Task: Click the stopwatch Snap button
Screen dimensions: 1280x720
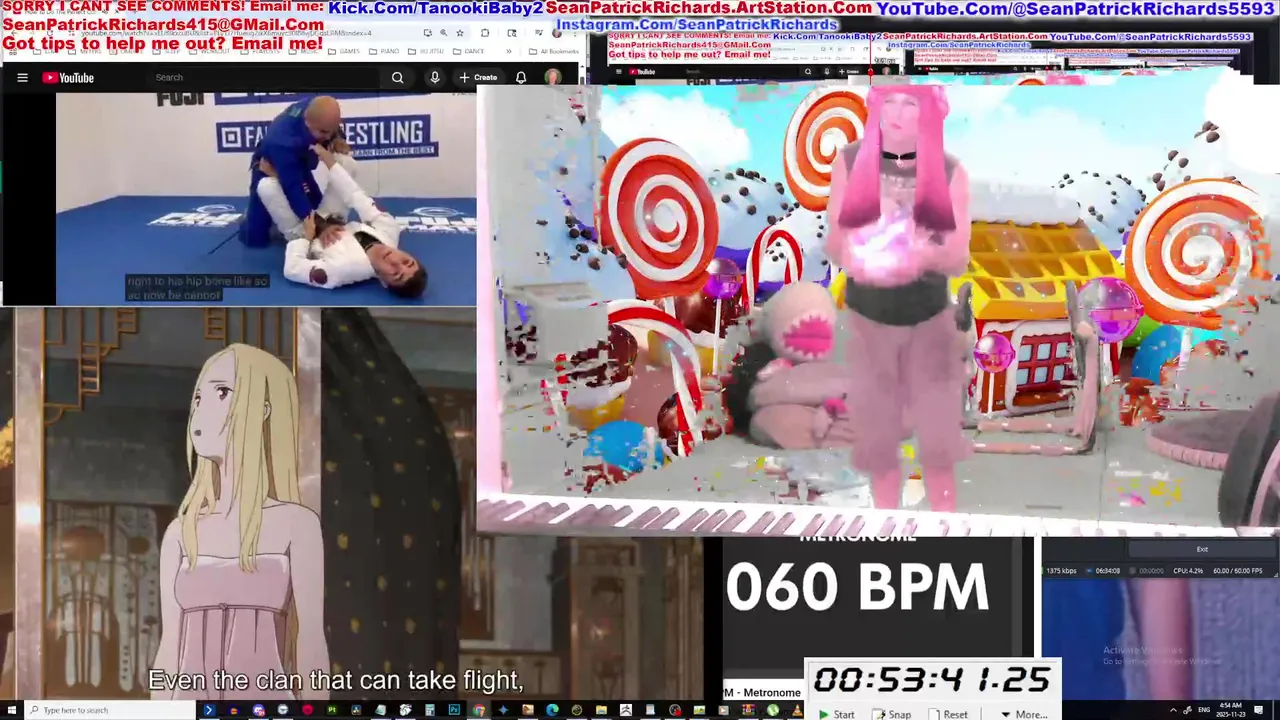Action: (x=891, y=714)
